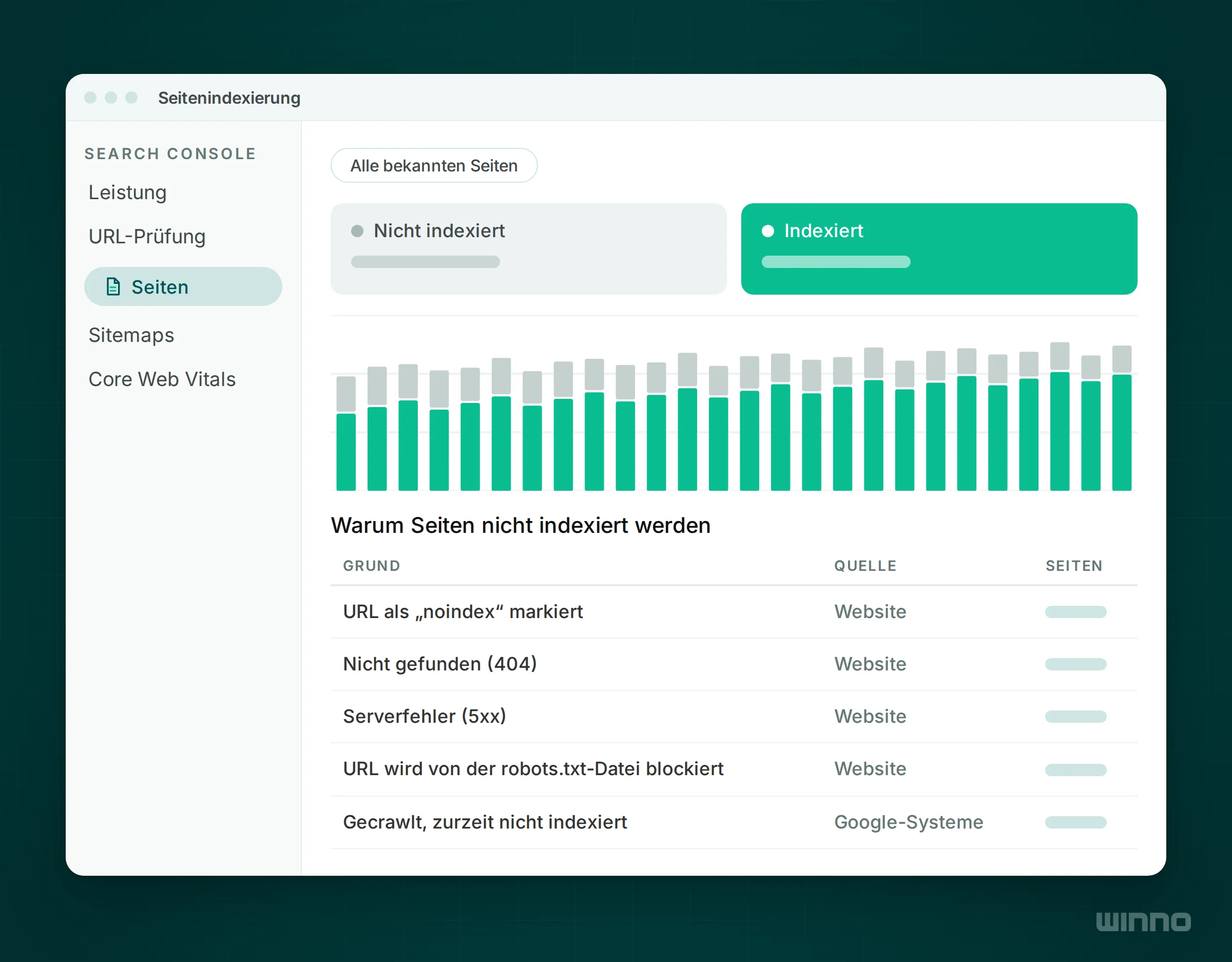Click the Website source in robots.txt row

(871, 769)
